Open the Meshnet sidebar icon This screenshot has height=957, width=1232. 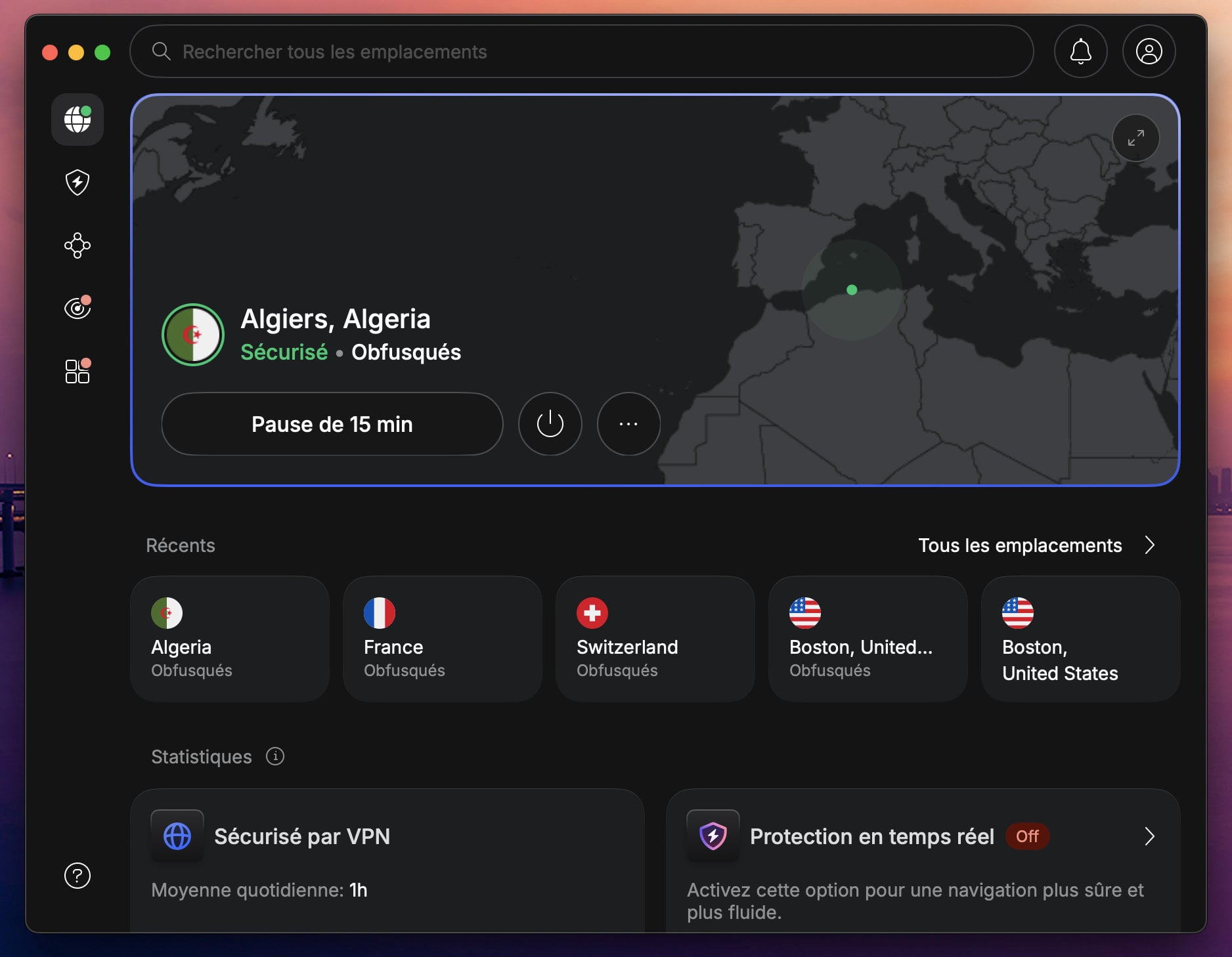(77, 245)
